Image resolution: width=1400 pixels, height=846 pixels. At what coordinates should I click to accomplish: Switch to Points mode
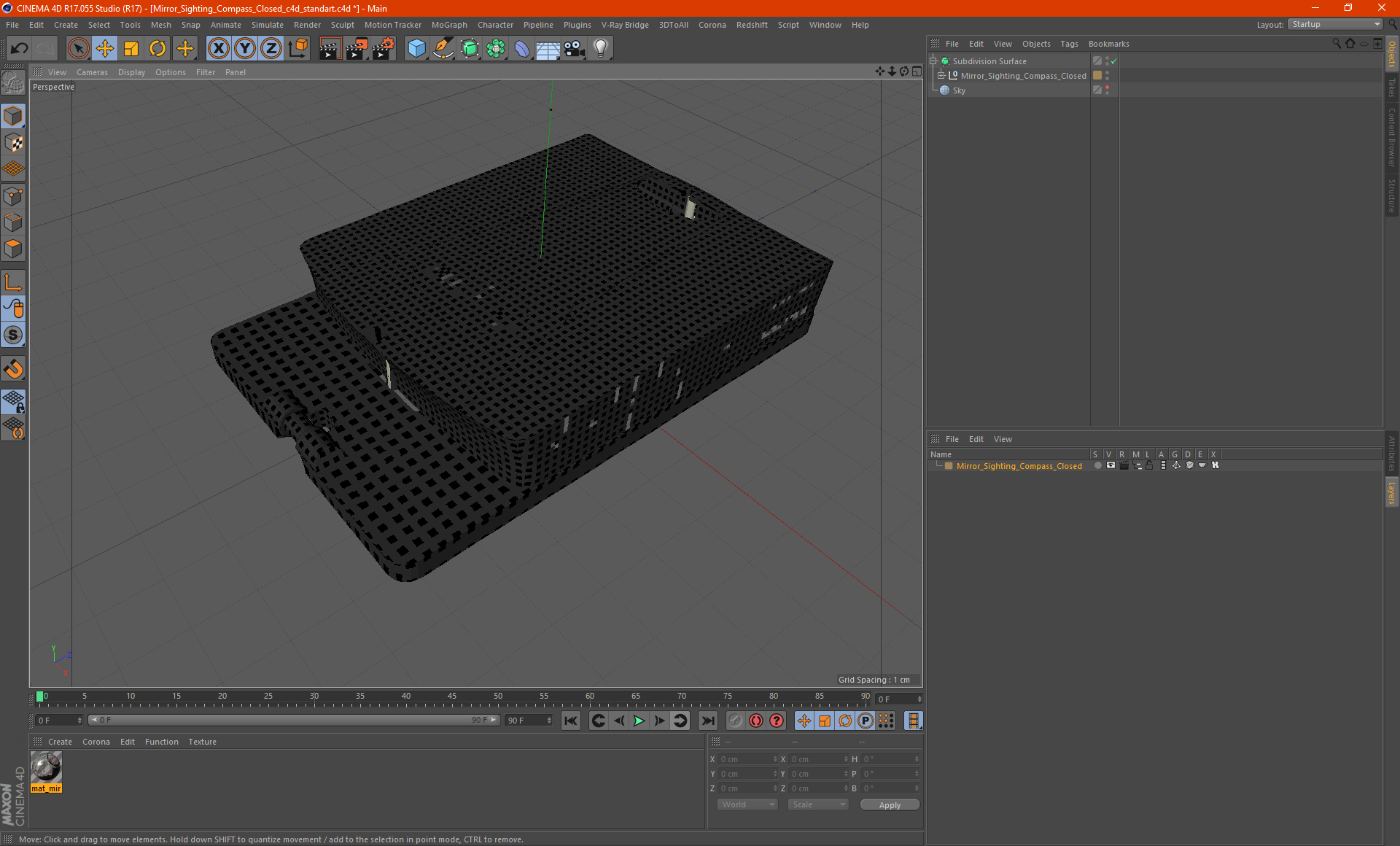(13, 196)
